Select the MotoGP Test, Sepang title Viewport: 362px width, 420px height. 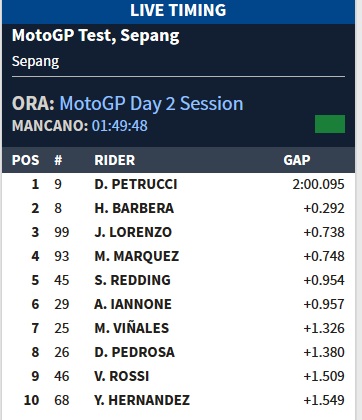pos(96,36)
